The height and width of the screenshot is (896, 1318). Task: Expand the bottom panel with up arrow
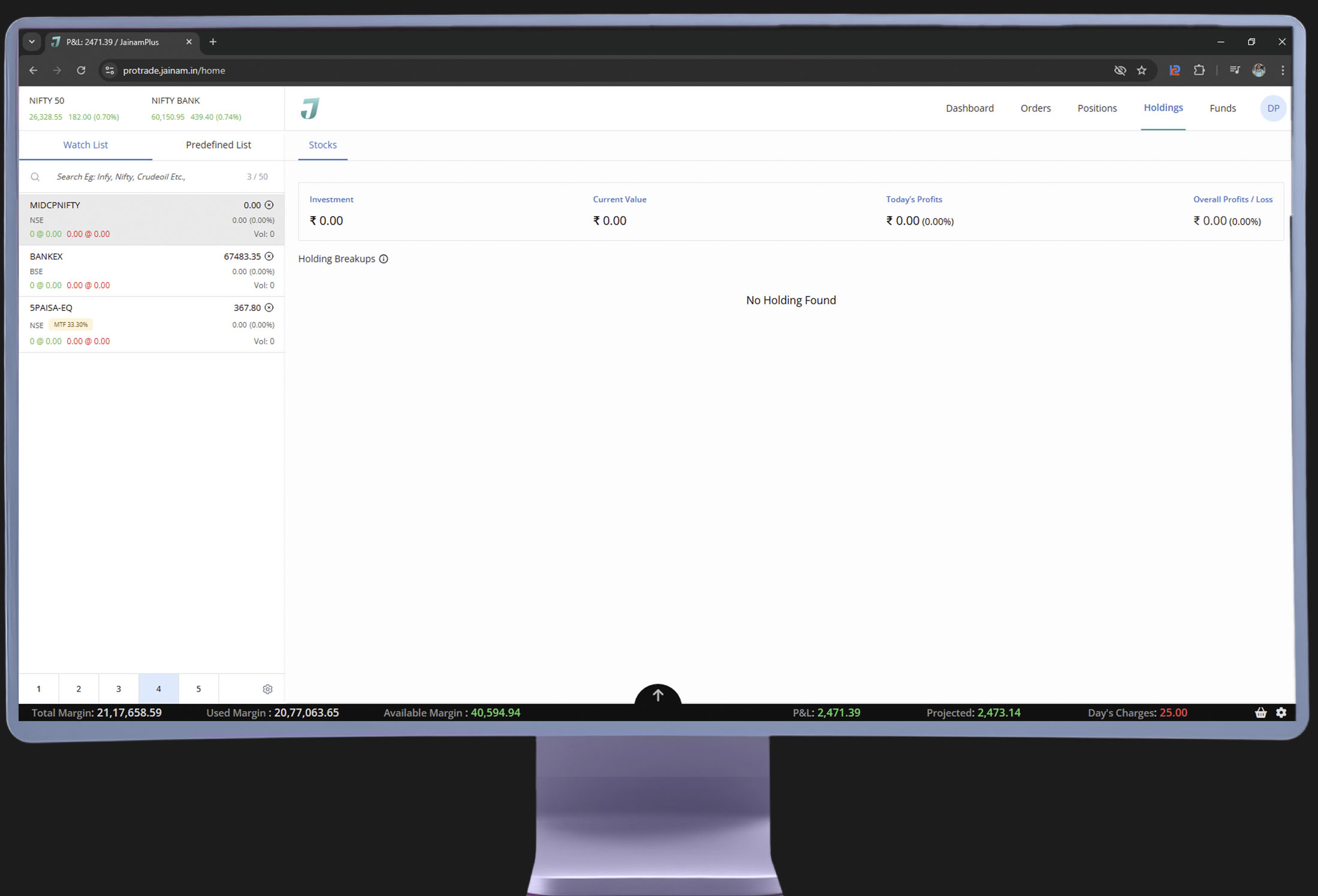[x=658, y=695]
